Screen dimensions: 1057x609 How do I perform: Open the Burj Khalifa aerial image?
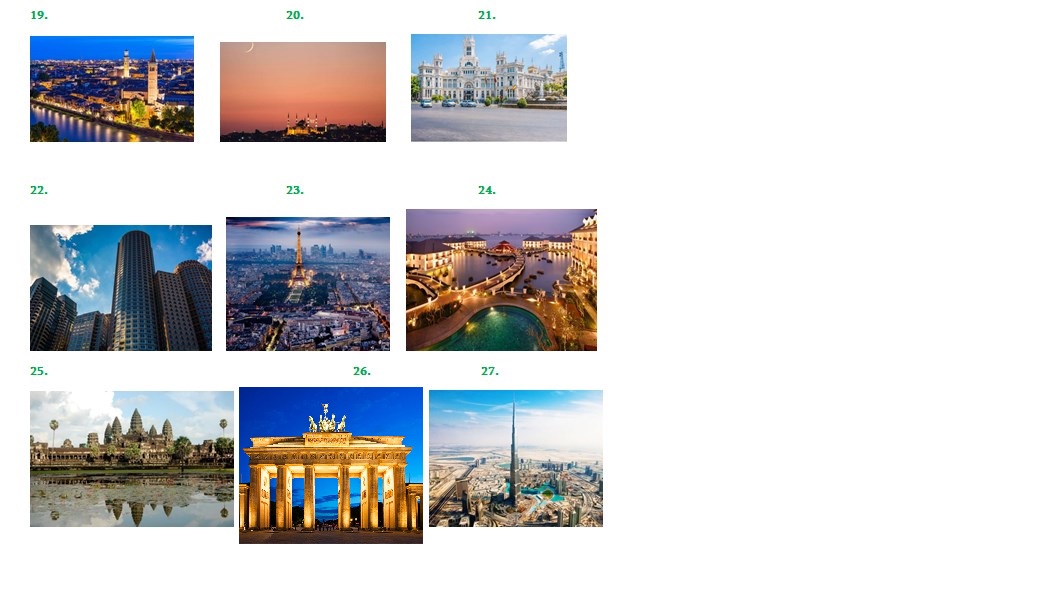(516, 459)
